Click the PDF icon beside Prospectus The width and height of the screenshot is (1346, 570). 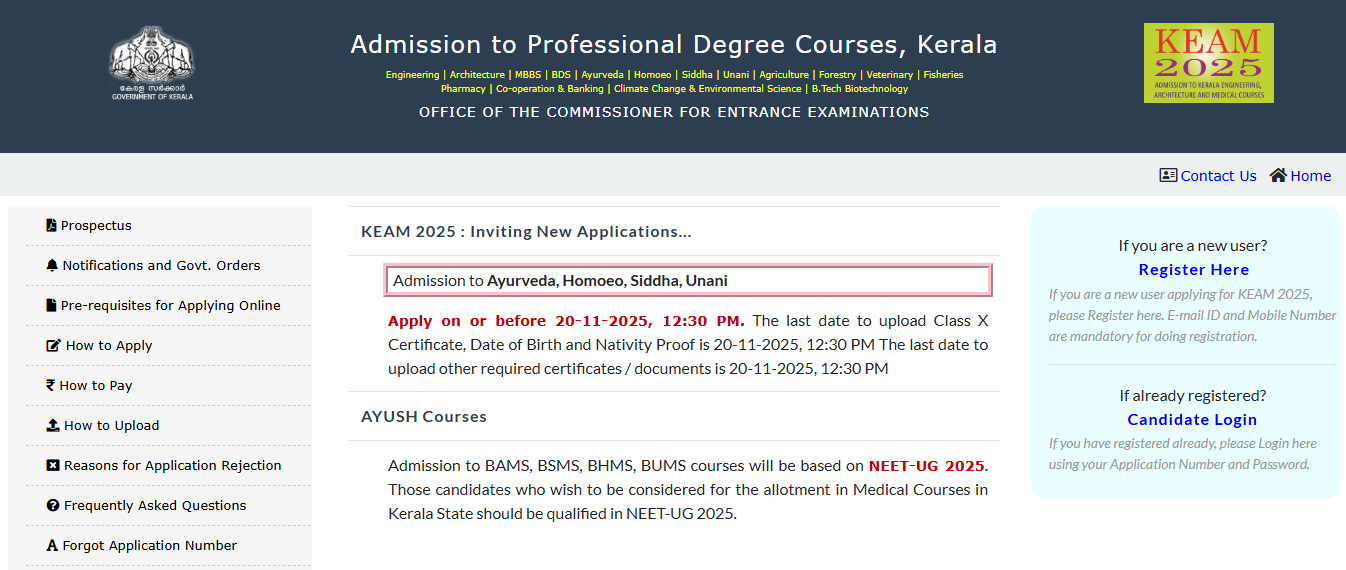coord(51,226)
